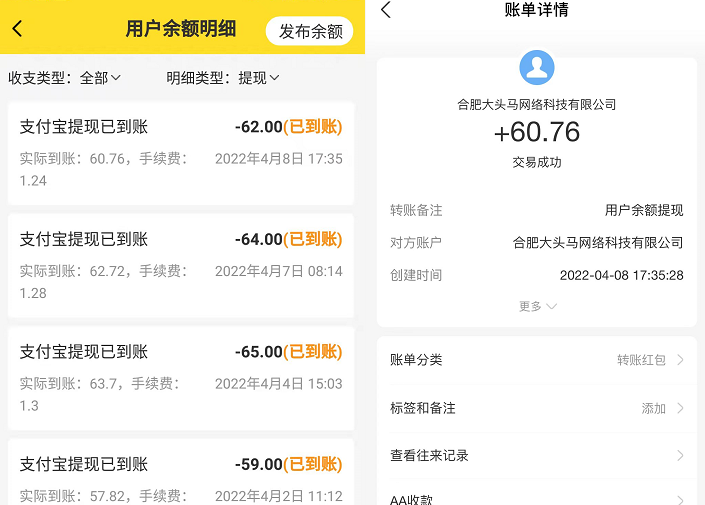Image resolution: width=705 pixels, height=505 pixels.
Task: Tap the 交易成功 status text
Action: tap(537, 162)
